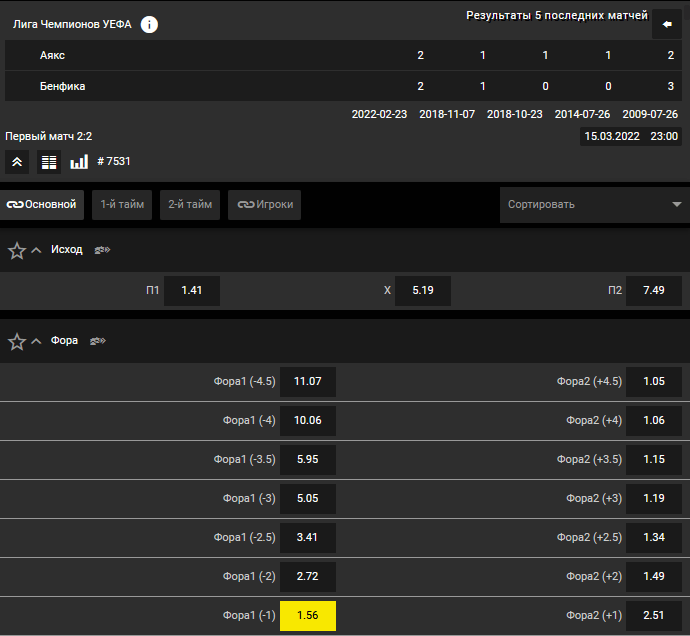Click the link icon next to Фора
This screenshot has height=636, width=690.
98,341
